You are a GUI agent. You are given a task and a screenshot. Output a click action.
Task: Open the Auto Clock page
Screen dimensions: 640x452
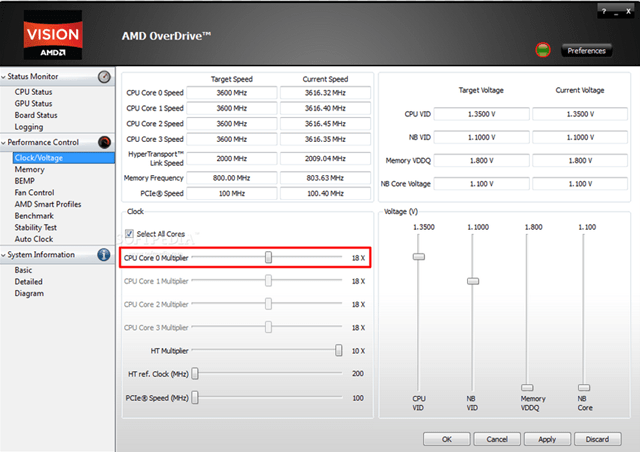[x=34, y=239]
